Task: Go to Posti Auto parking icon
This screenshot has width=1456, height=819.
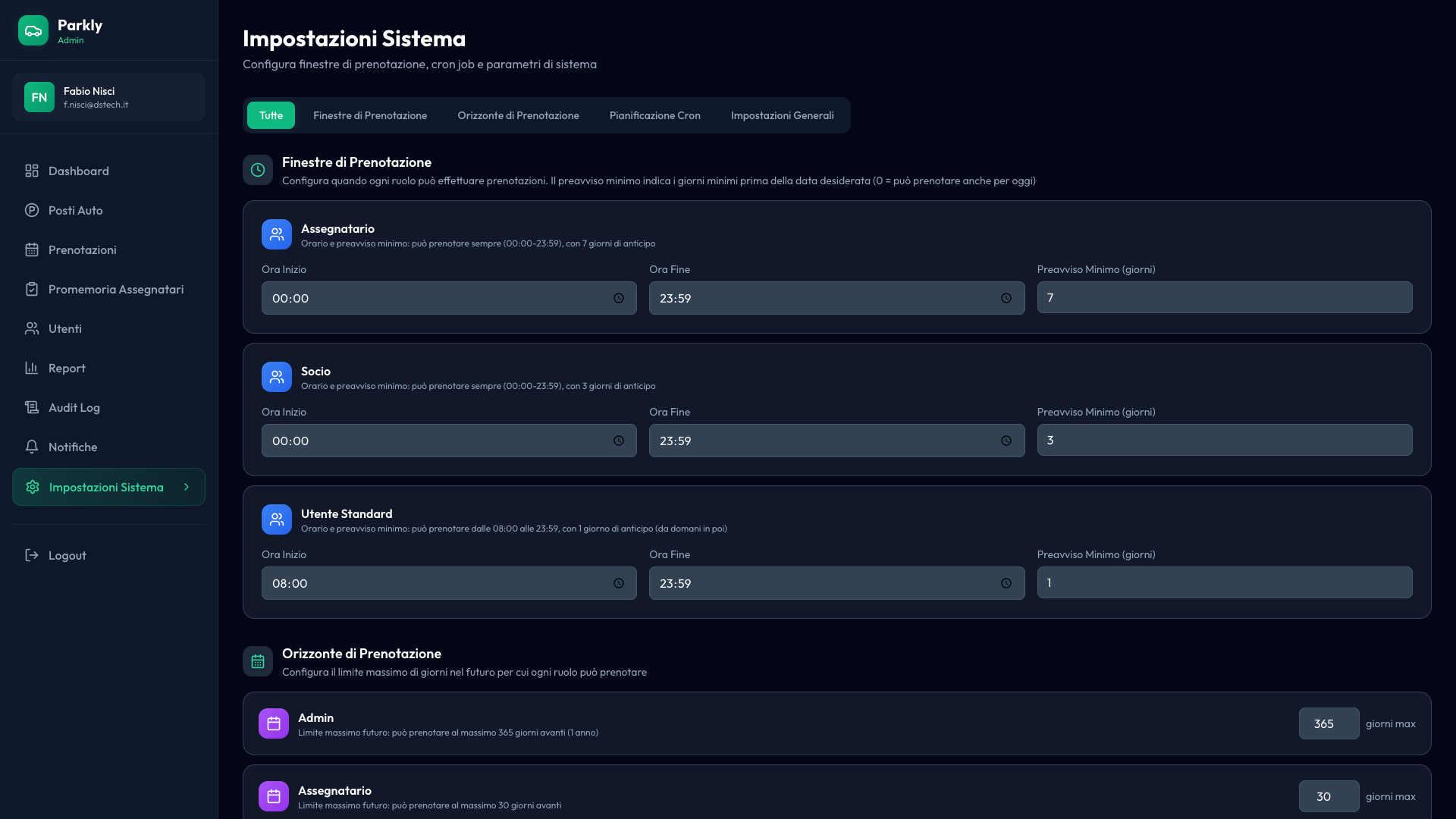Action: (32, 210)
